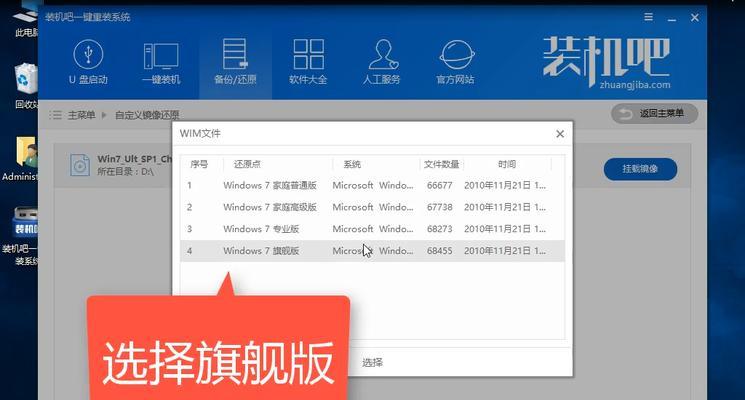Click the 返回主菜单 return button
The width and height of the screenshot is (745, 400).
(654, 114)
